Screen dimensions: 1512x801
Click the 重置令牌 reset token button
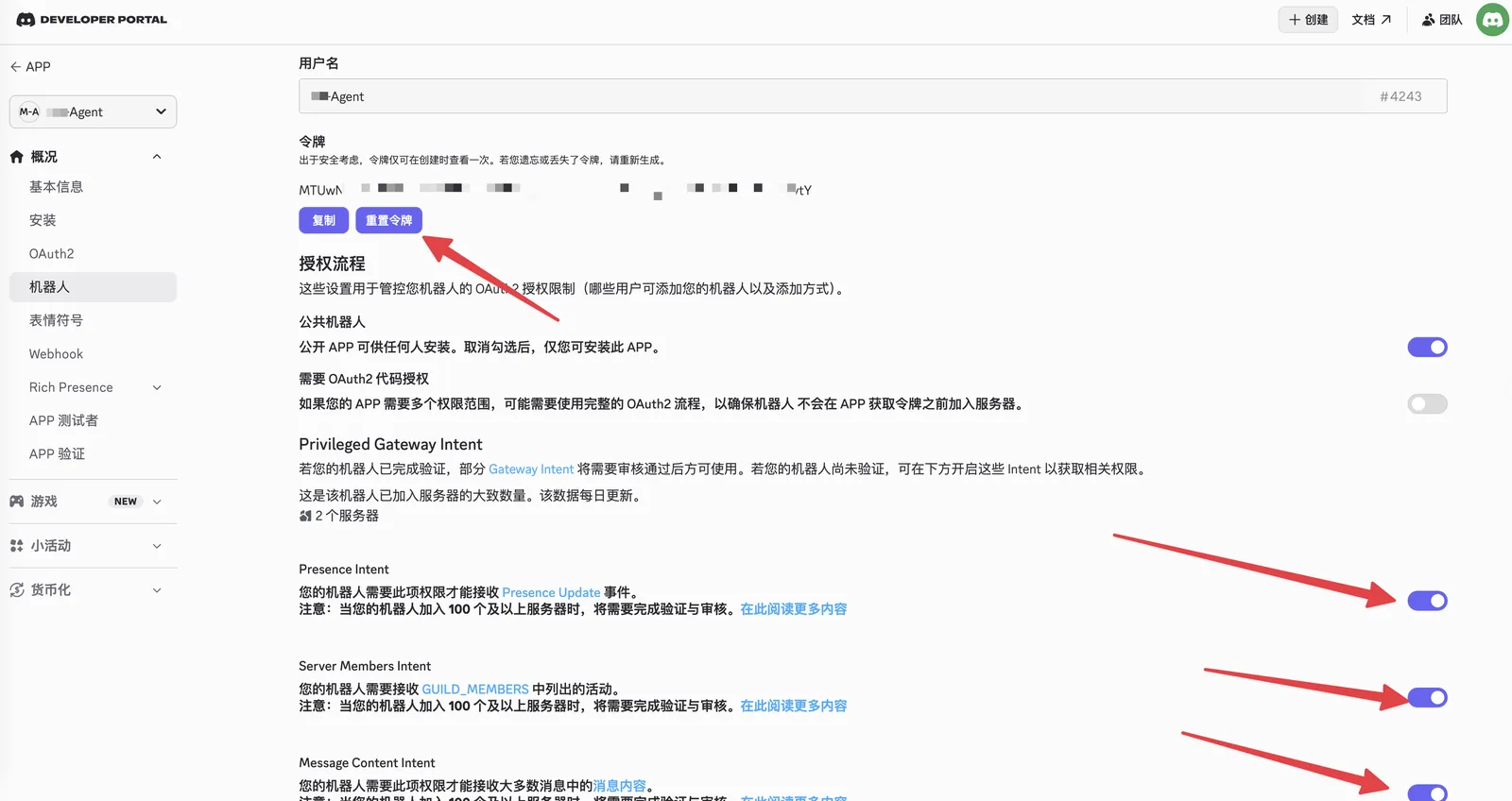pyautogui.click(x=388, y=220)
